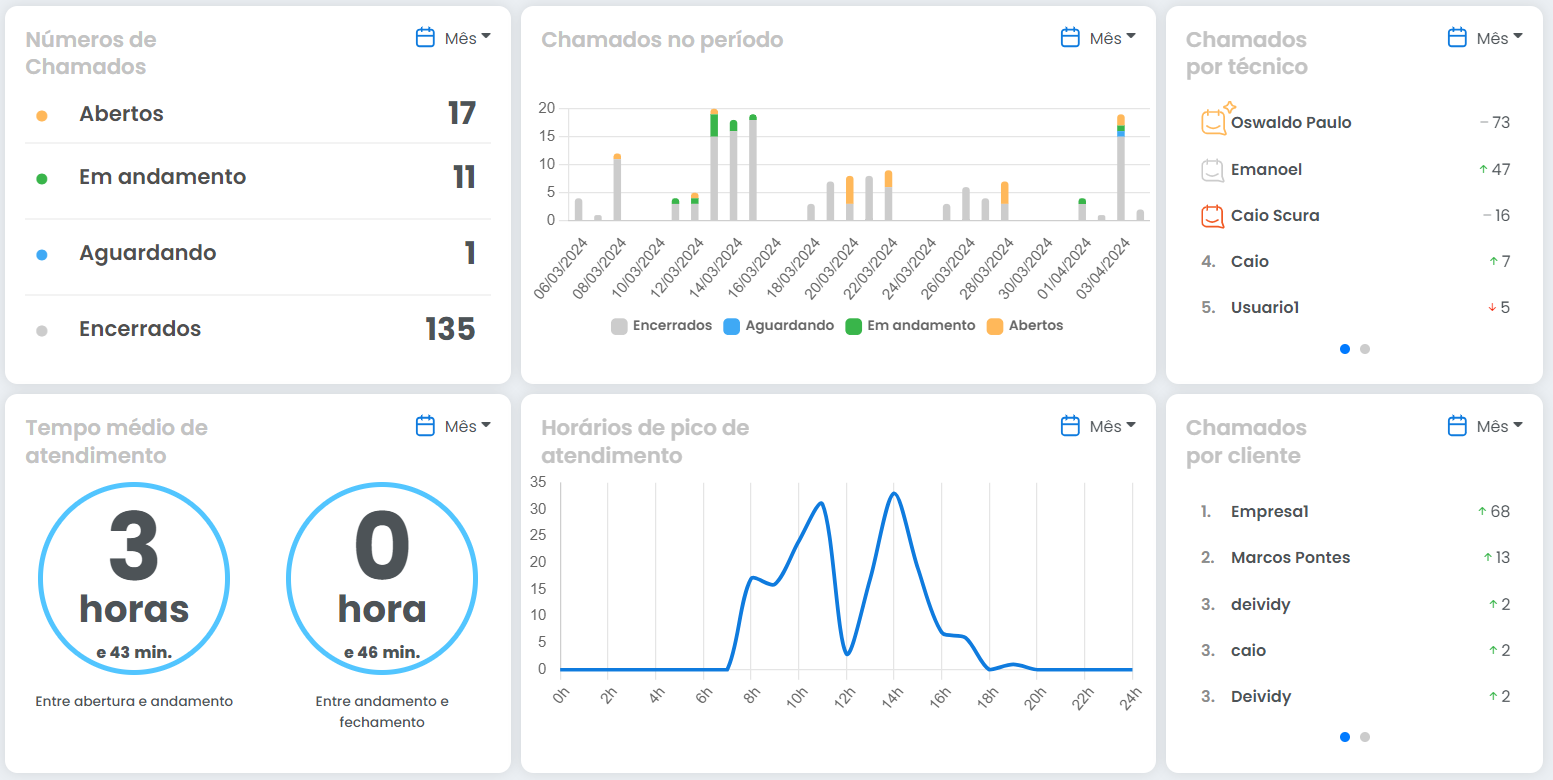The width and height of the screenshot is (1553, 780).
Task: Click the Entre abertura e andamento caption
Action: point(134,702)
